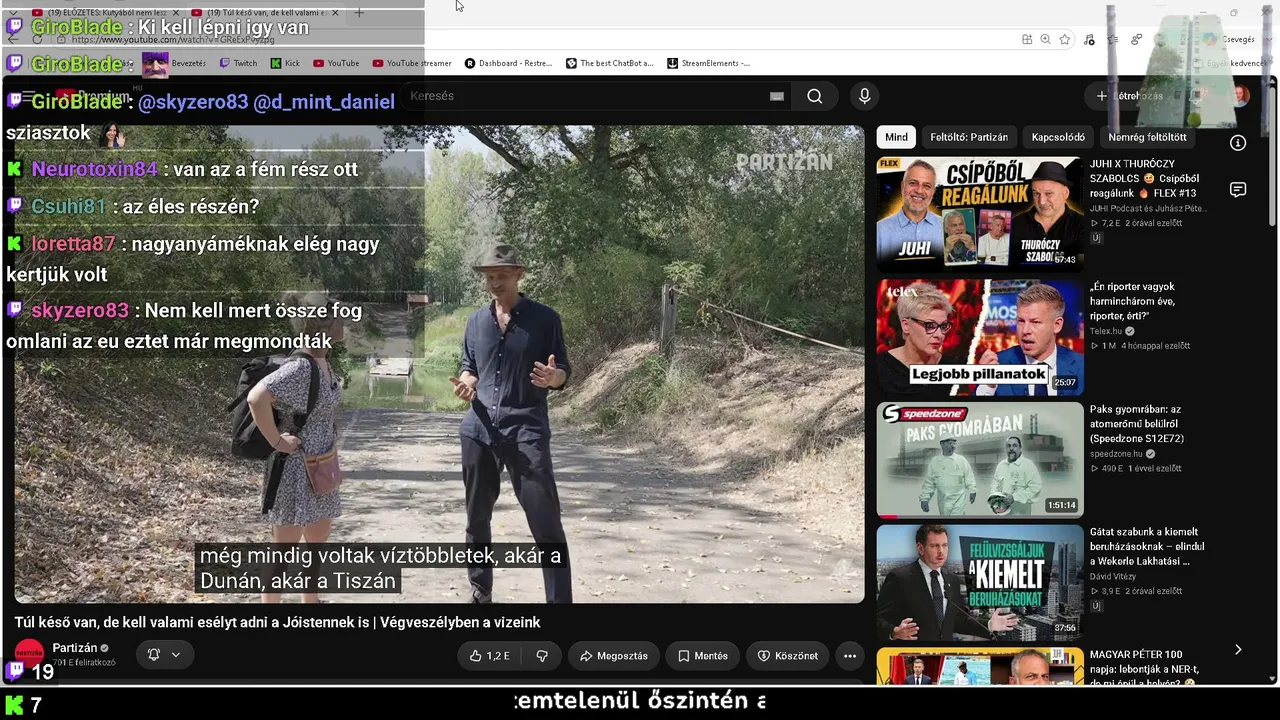1280x720 pixels.
Task: Expand the right side chevron arrow panel
Action: pyautogui.click(x=1238, y=650)
